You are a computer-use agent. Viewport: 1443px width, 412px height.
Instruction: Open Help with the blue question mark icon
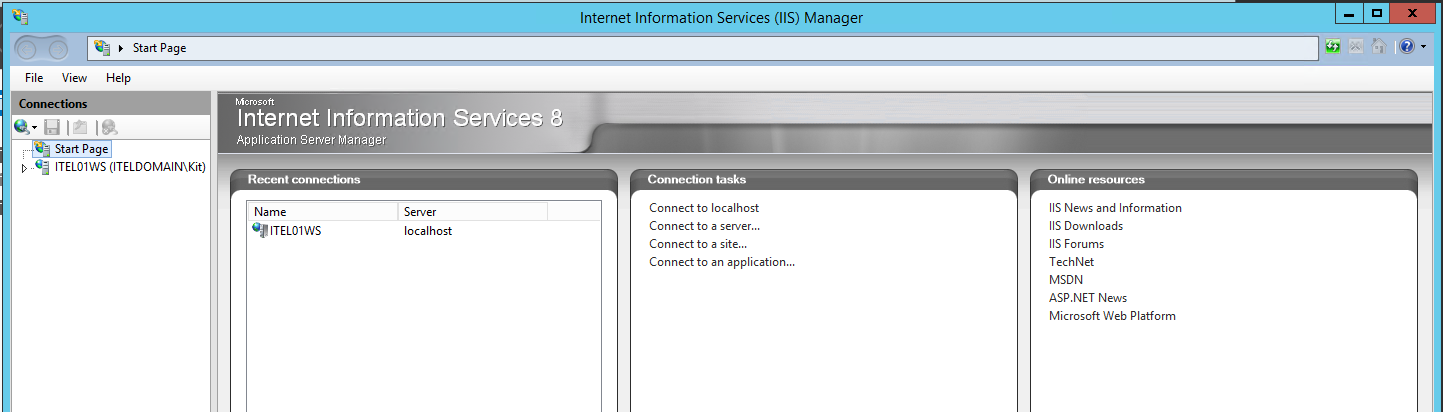(x=1407, y=47)
